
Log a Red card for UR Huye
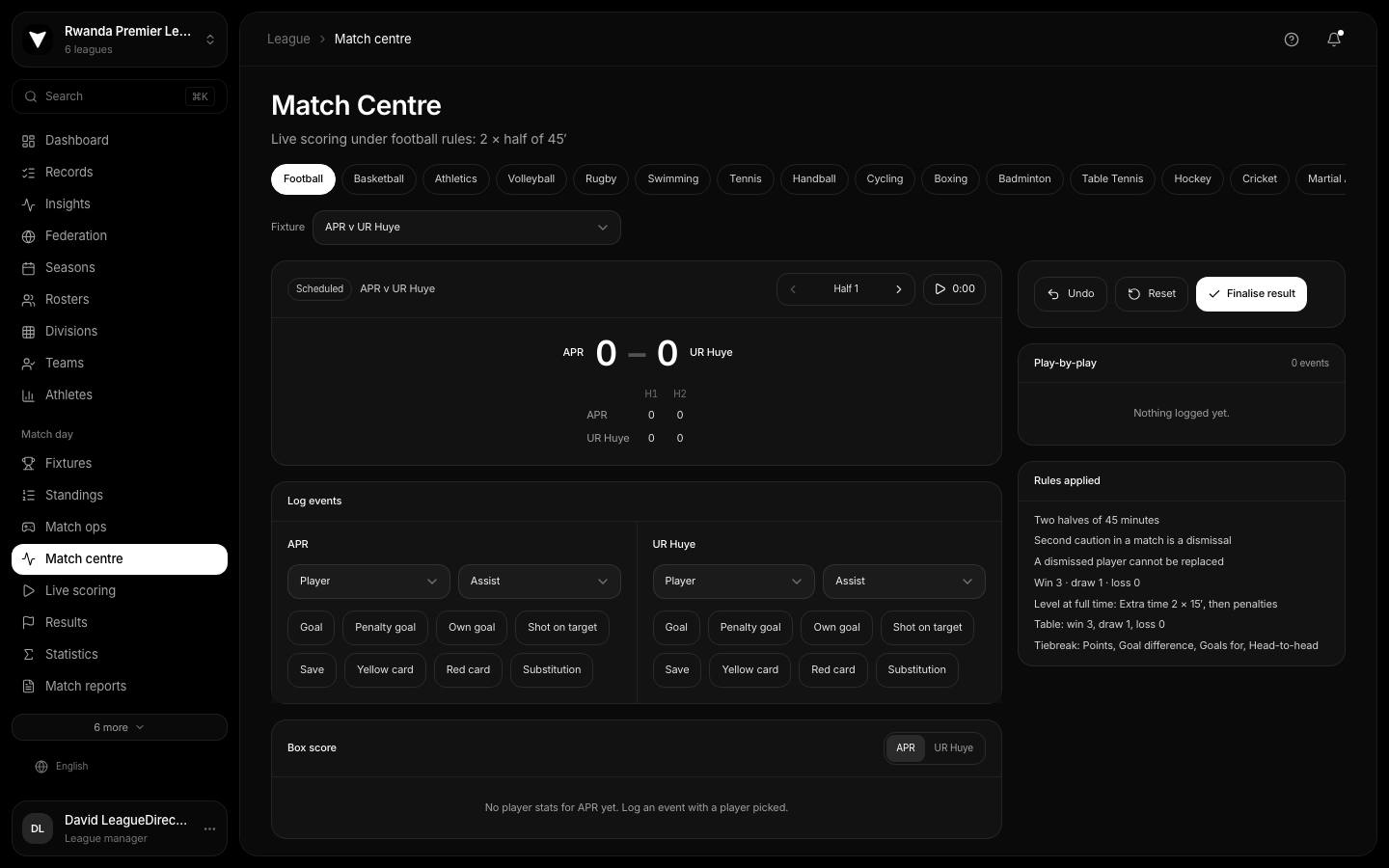(x=833, y=670)
